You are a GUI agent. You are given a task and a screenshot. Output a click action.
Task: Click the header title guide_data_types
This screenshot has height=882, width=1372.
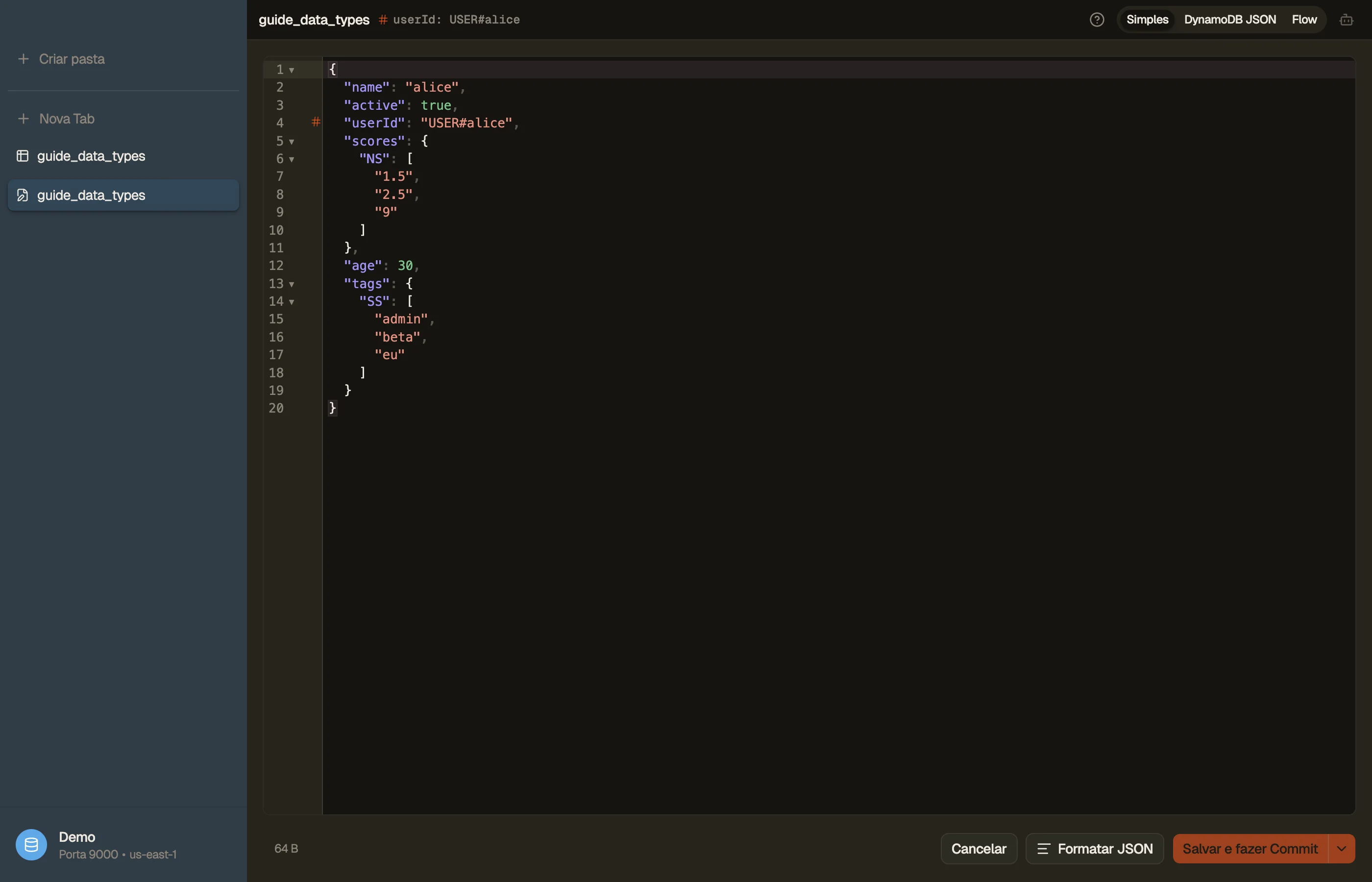(x=314, y=20)
